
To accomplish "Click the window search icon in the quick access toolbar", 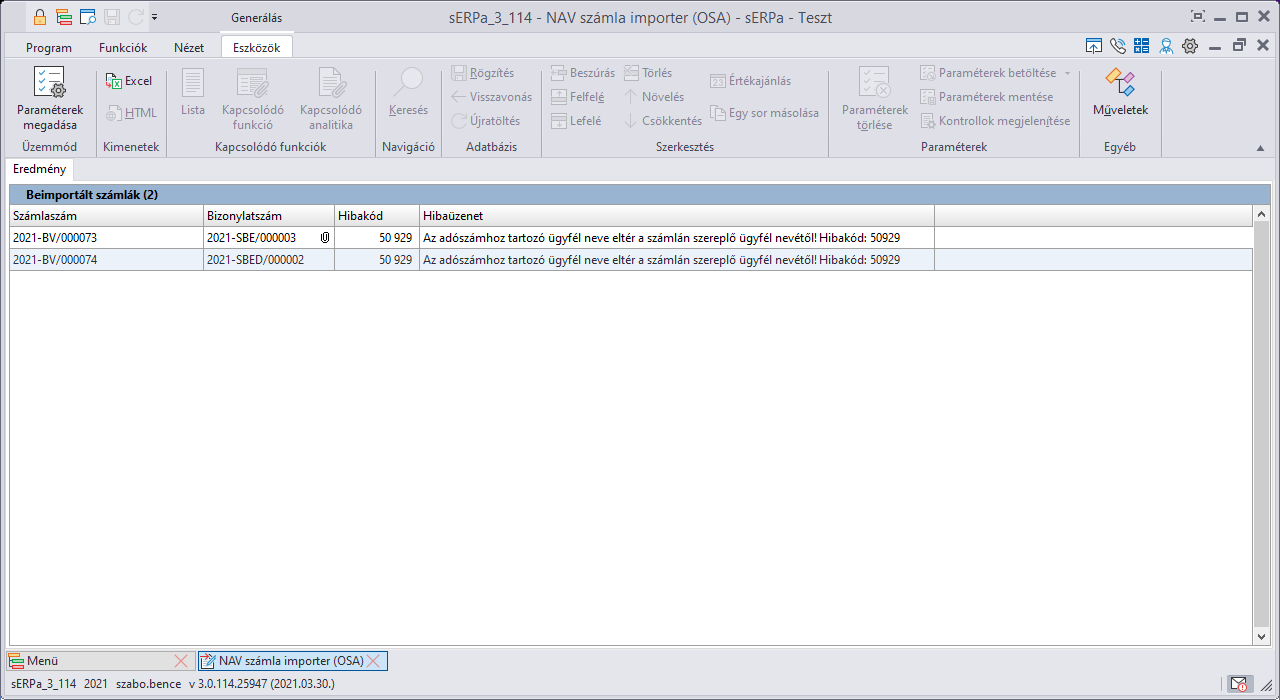I will tap(88, 17).
